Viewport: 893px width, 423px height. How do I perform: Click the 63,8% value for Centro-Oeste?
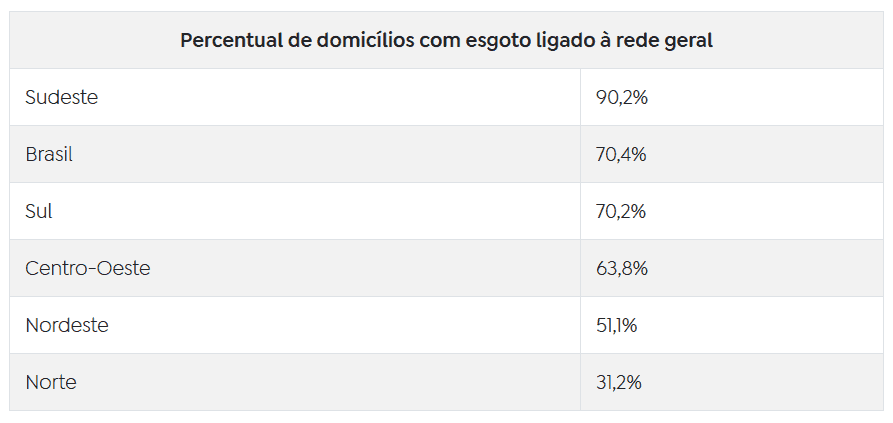pyautogui.click(x=622, y=269)
